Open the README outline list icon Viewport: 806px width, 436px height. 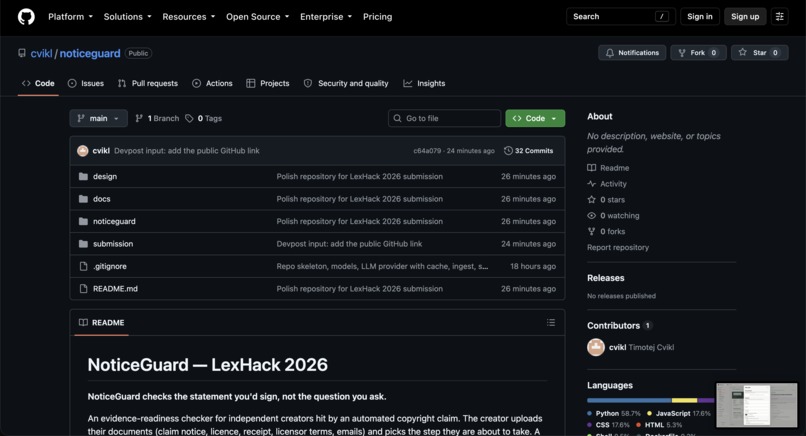click(551, 322)
